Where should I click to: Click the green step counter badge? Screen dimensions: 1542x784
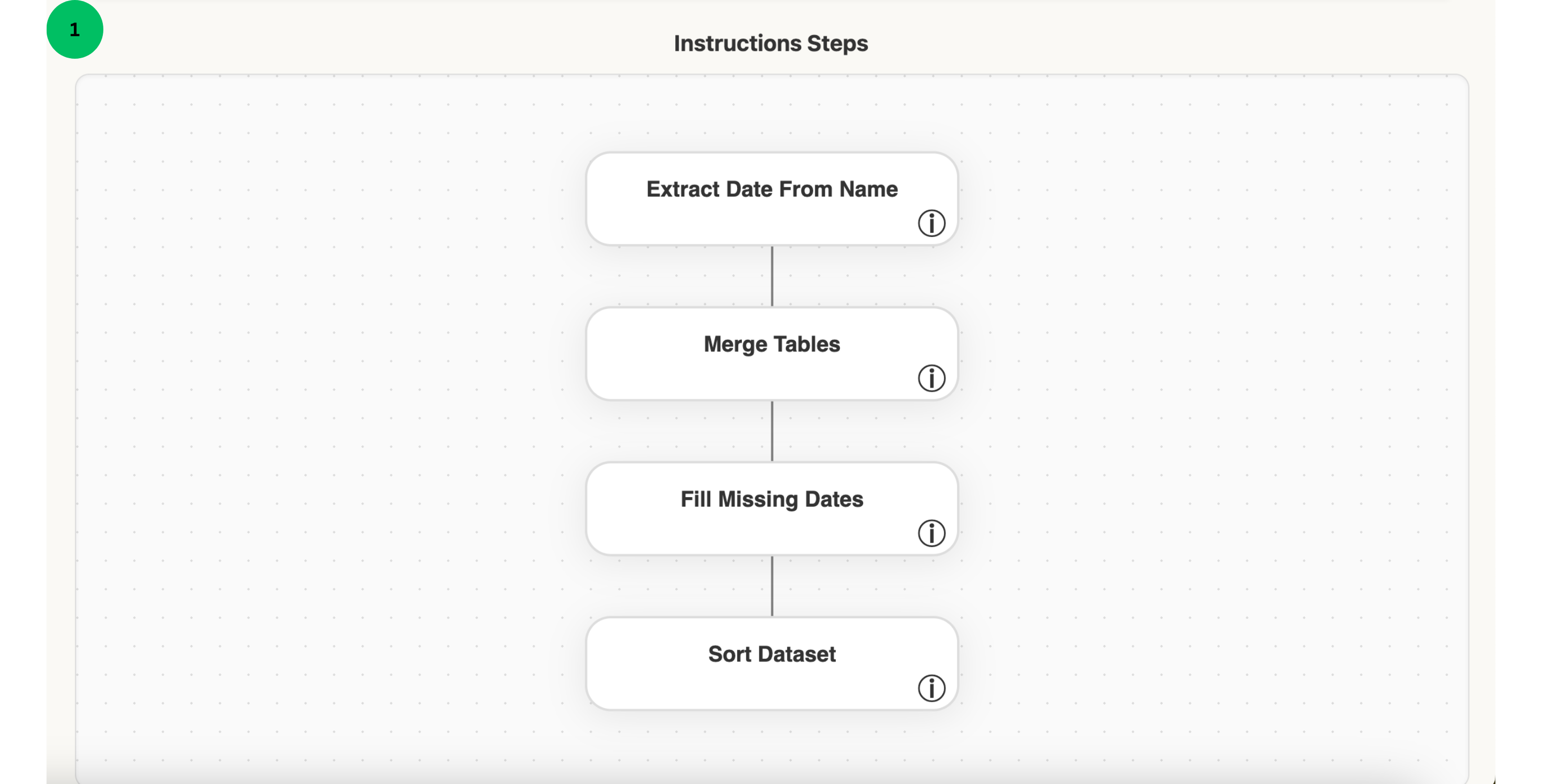(x=75, y=29)
